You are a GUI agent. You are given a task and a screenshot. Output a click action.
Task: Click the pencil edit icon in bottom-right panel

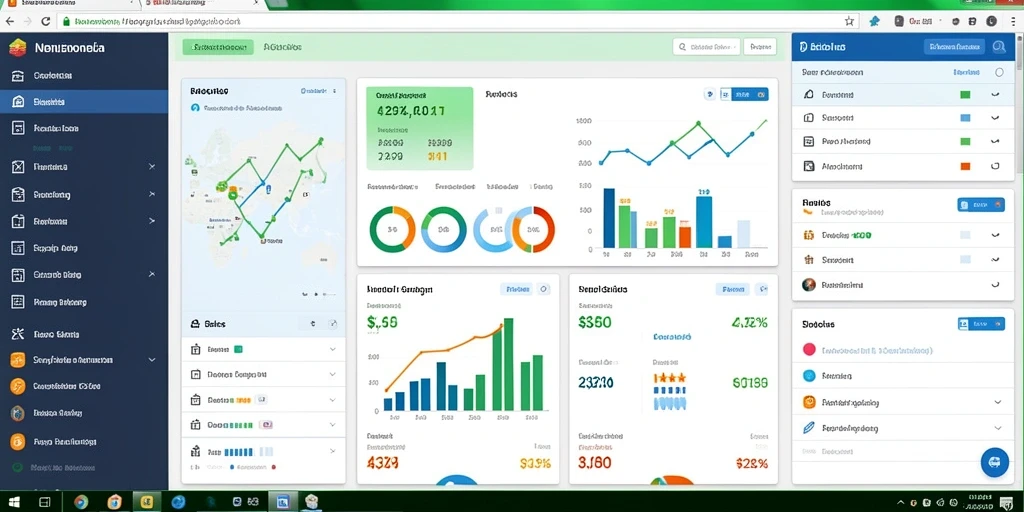[x=808, y=428]
